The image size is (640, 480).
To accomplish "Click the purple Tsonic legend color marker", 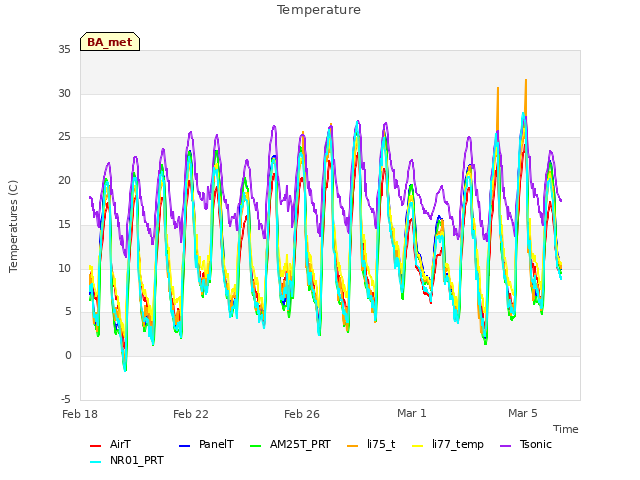I will point(505,446).
